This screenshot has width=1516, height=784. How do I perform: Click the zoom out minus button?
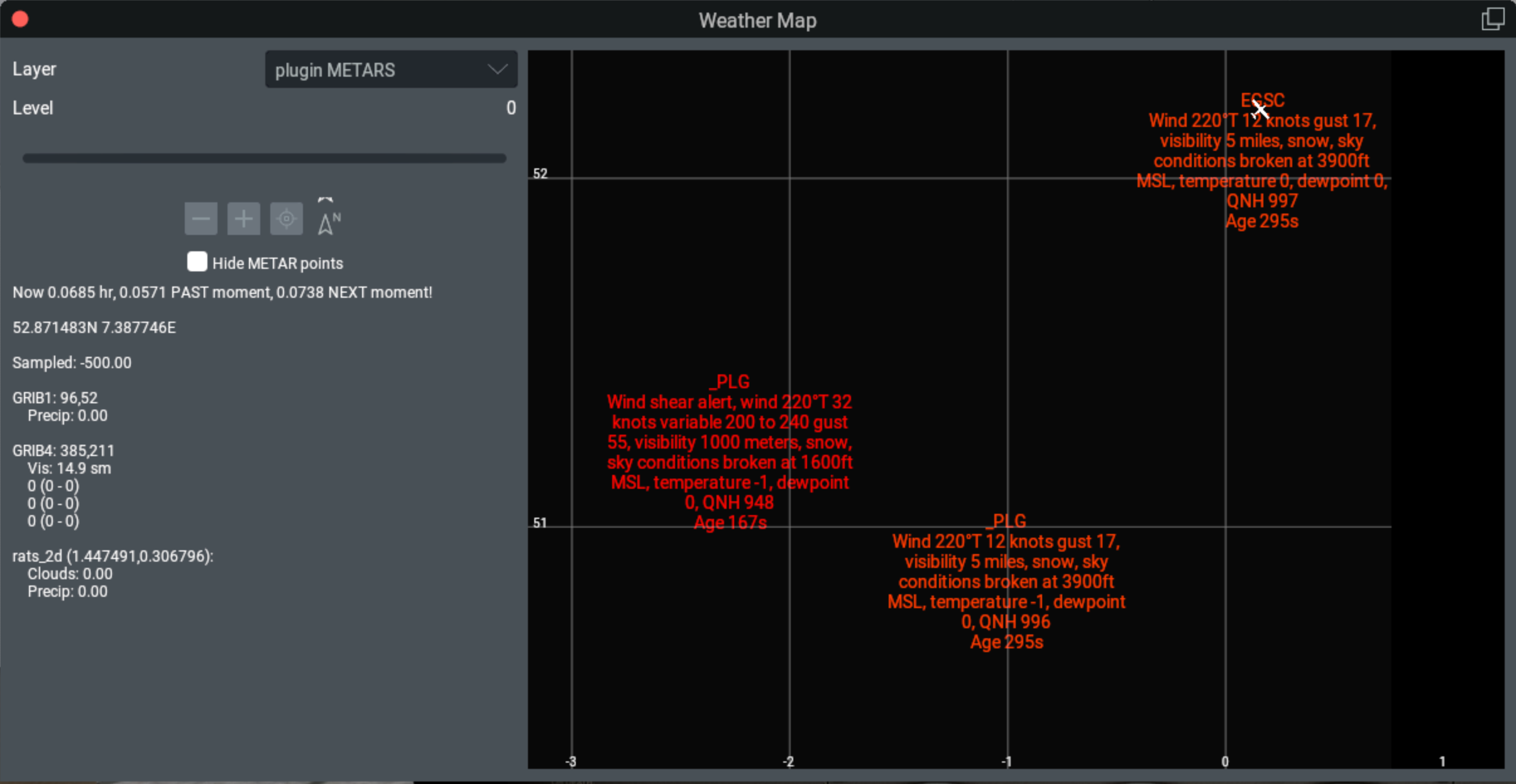[200, 219]
